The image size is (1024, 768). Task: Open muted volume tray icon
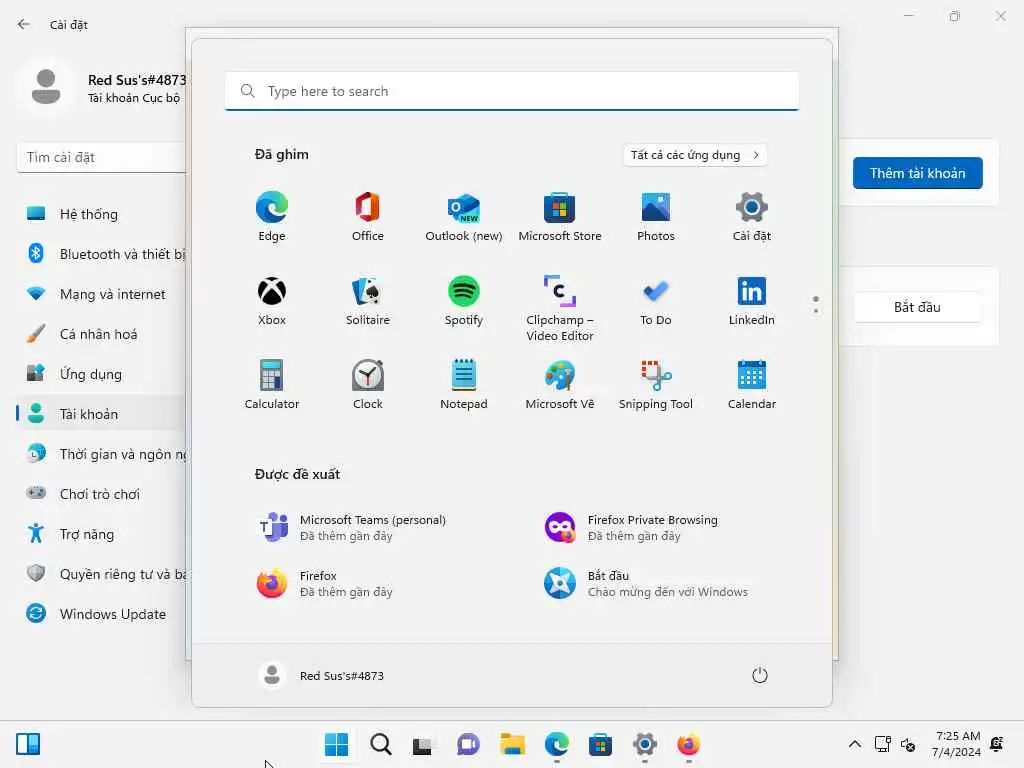pos(908,744)
